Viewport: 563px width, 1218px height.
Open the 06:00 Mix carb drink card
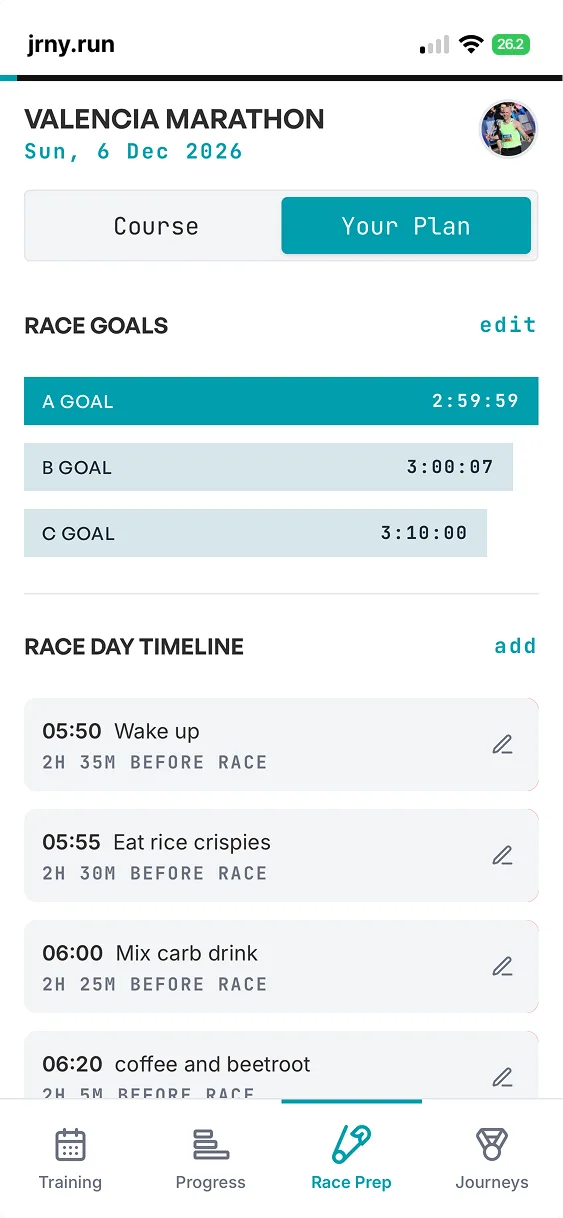coord(281,967)
